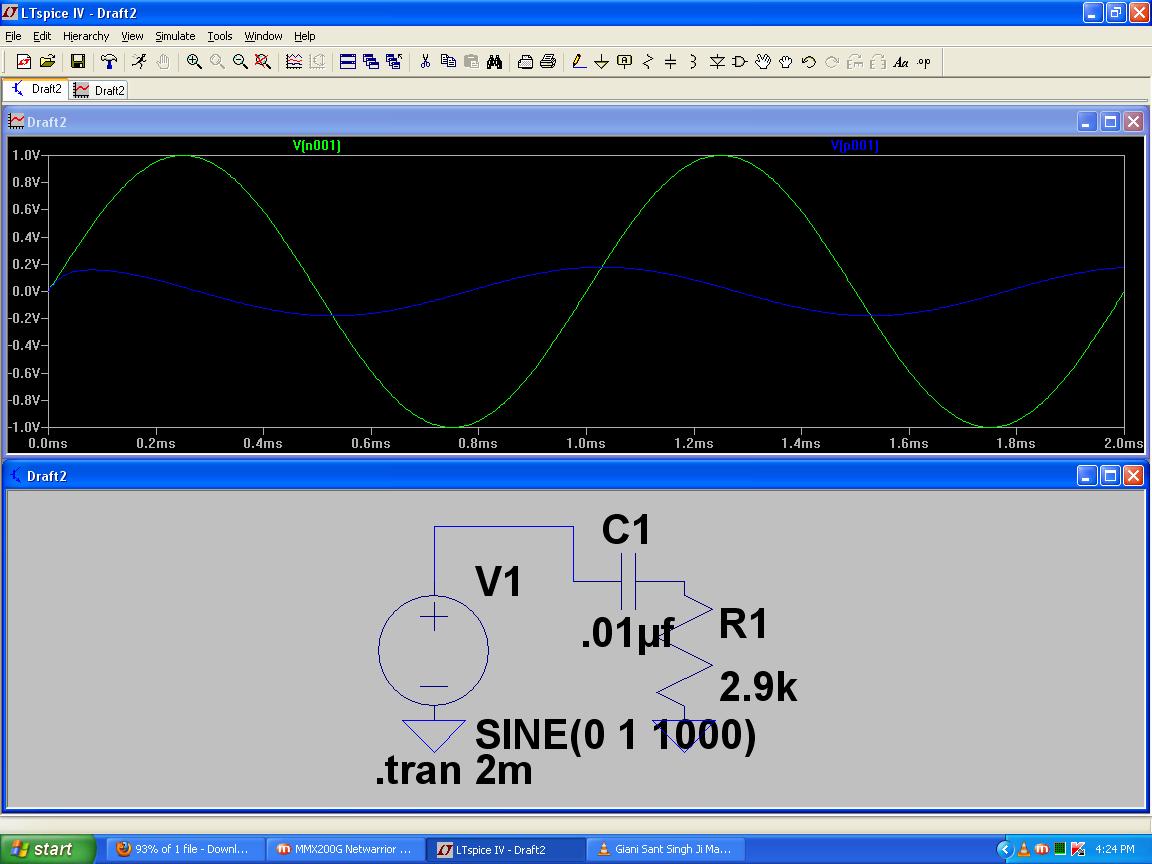The height and width of the screenshot is (864, 1152).
Task: Click the waveform plot Draft2 title bar
Action: coord(575,122)
